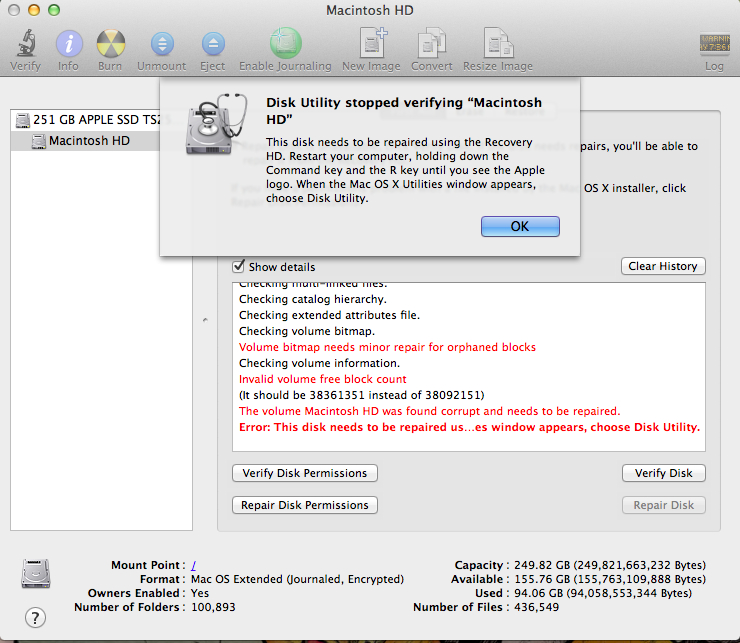This screenshot has width=740, height=643.
Task: Open the mount point slash link
Action: coord(193,565)
